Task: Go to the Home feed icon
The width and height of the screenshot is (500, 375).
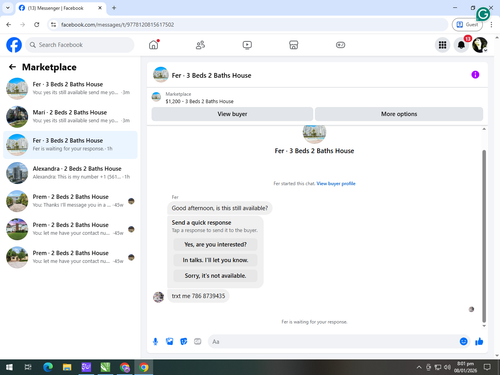Action: [x=154, y=45]
